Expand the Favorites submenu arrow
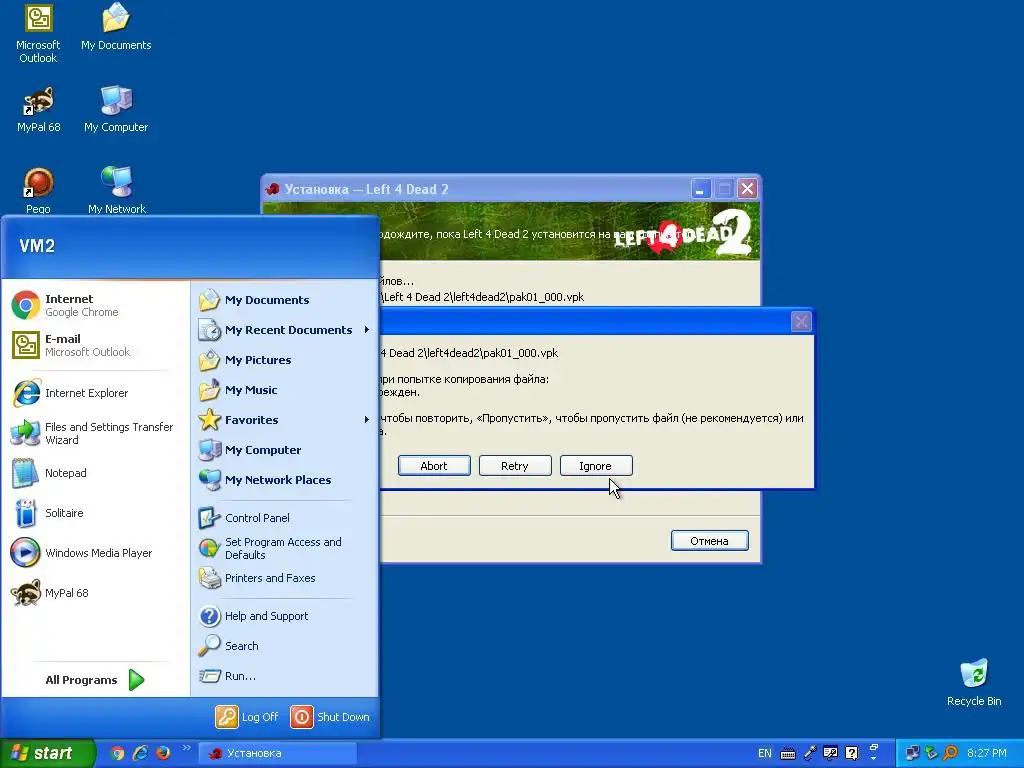The width and height of the screenshot is (1024, 768). point(366,420)
